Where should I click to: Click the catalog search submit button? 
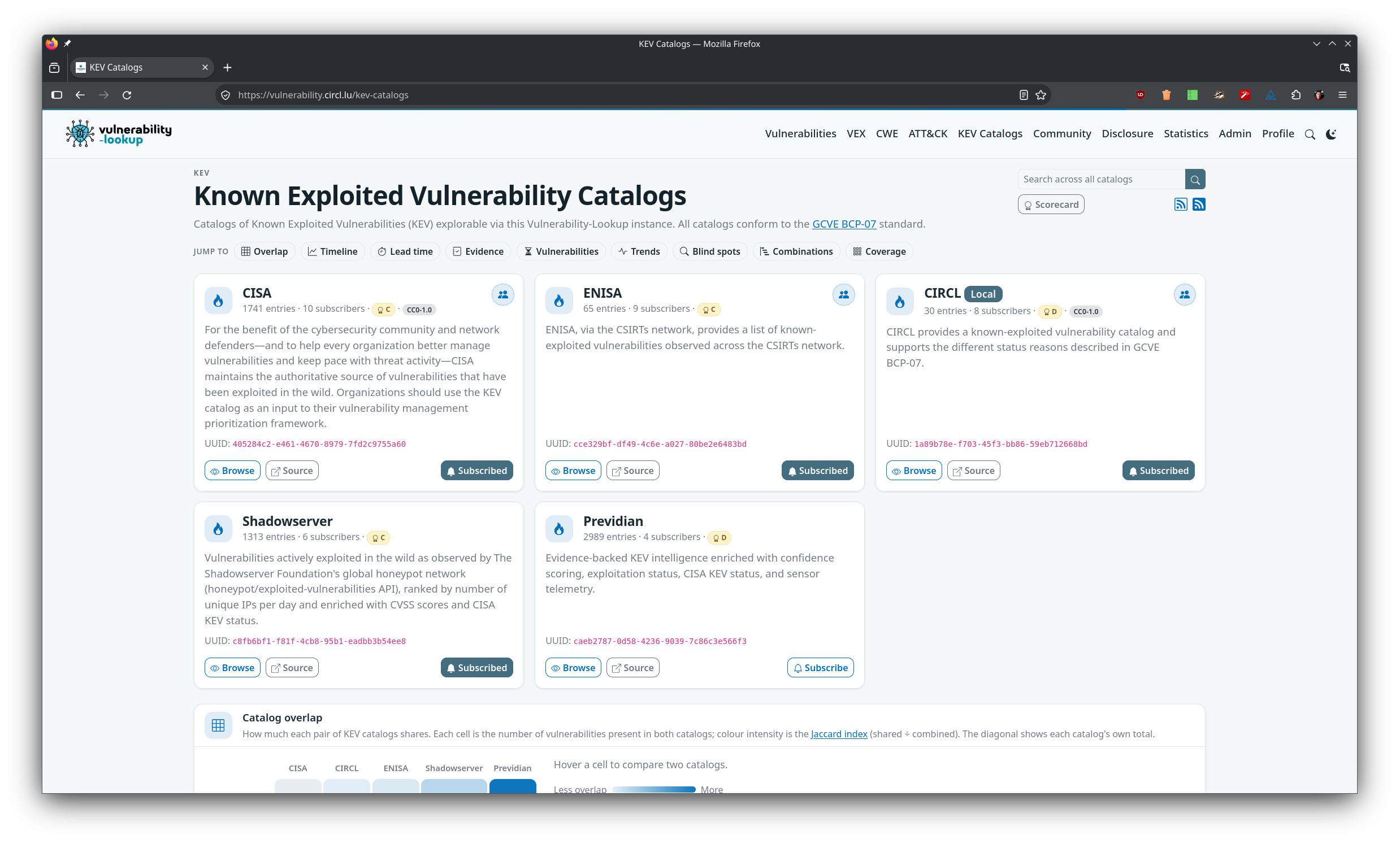click(1195, 180)
